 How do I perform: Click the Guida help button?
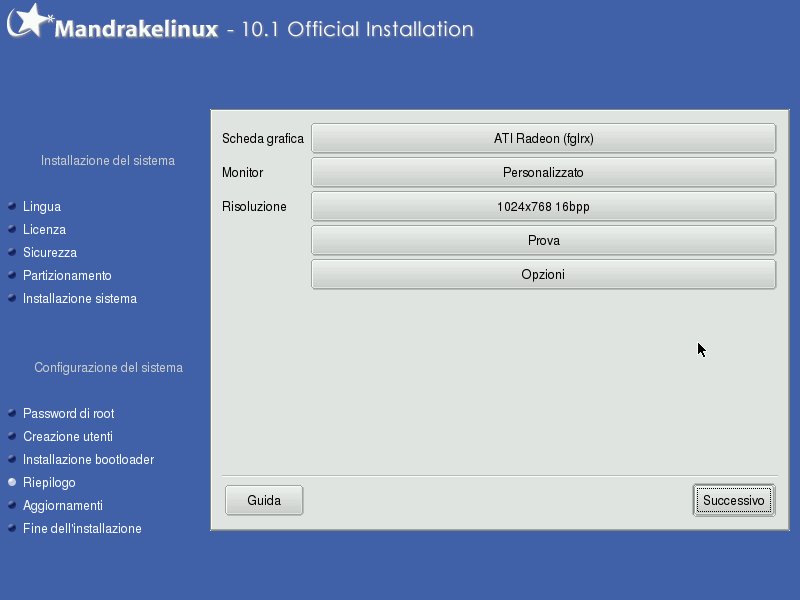tap(264, 501)
